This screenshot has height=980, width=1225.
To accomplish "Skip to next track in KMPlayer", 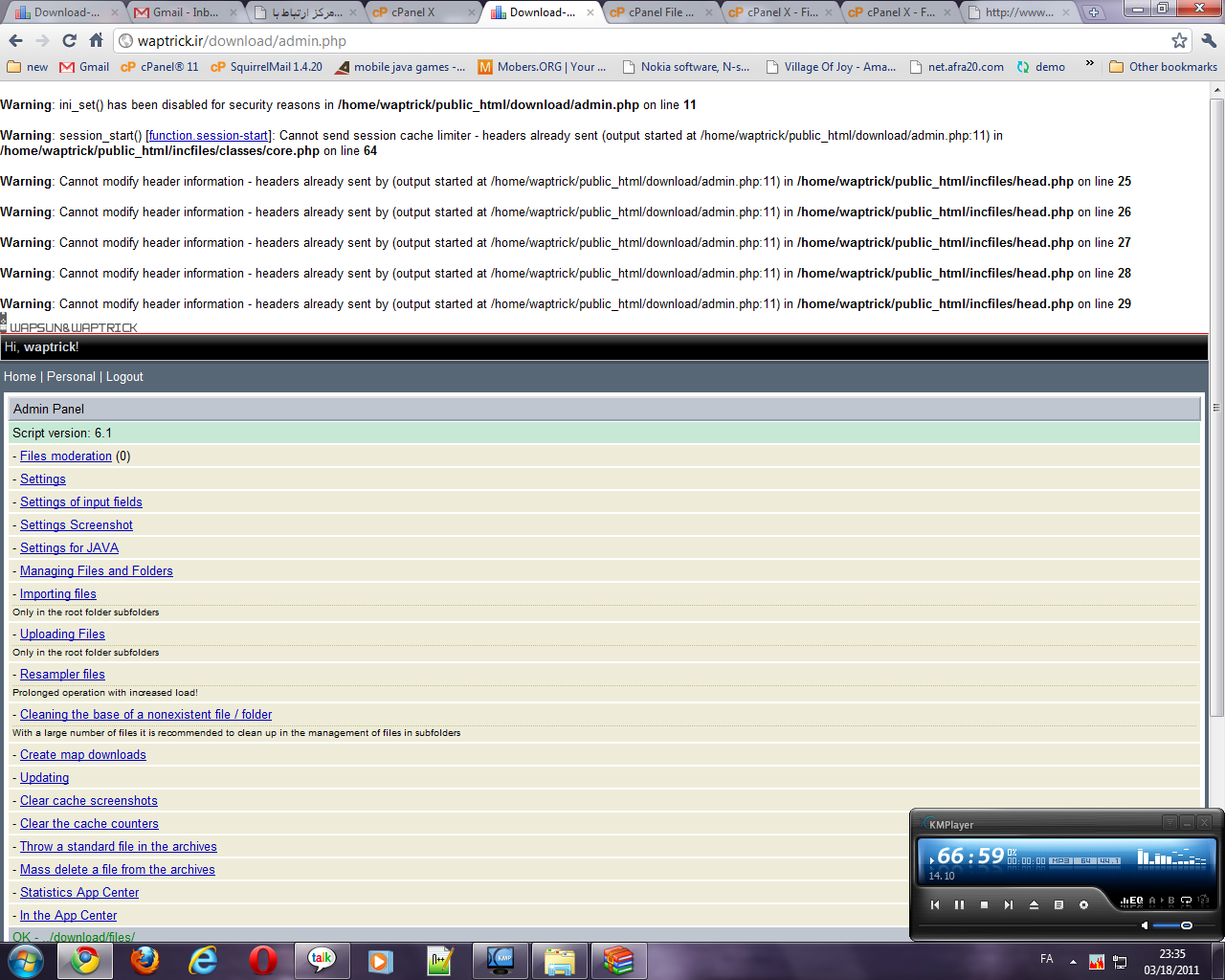I will pyautogui.click(x=1008, y=904).
